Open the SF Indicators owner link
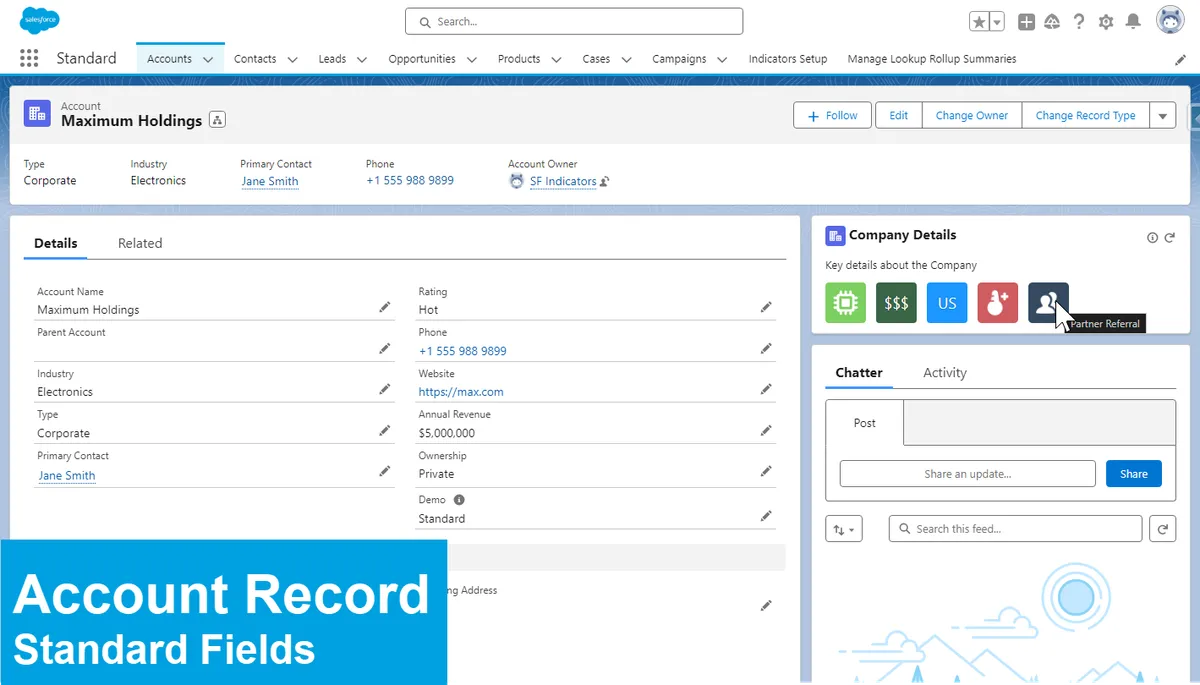The image size is (1200, 685). click(563, 182)
